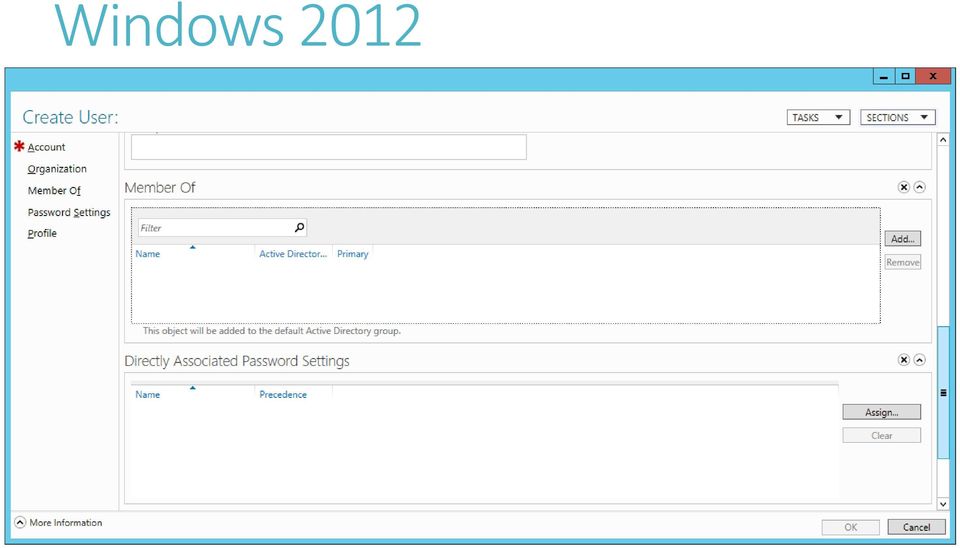Click Add... button for group membership
Viewport: 960px width, 548px height.
click(x=902, y=239)
